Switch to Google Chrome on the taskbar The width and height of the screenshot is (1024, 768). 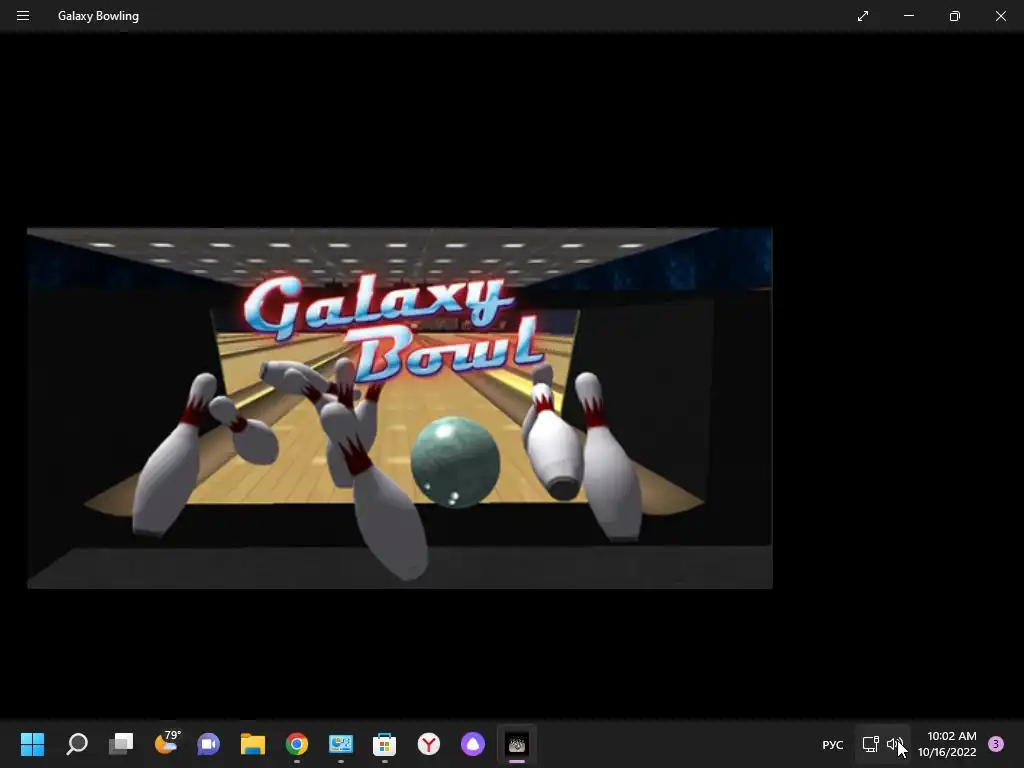tap(296, 744)
